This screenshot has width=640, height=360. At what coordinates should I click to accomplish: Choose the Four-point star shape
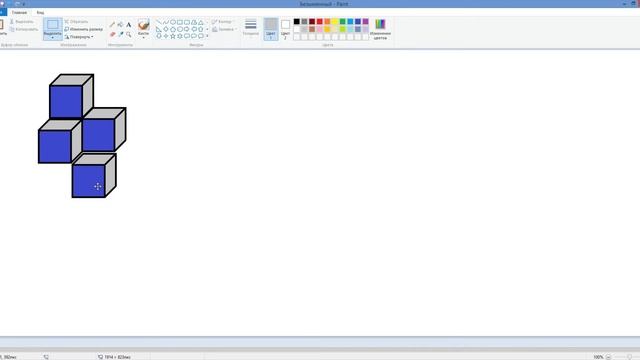(x=166, y=36)
